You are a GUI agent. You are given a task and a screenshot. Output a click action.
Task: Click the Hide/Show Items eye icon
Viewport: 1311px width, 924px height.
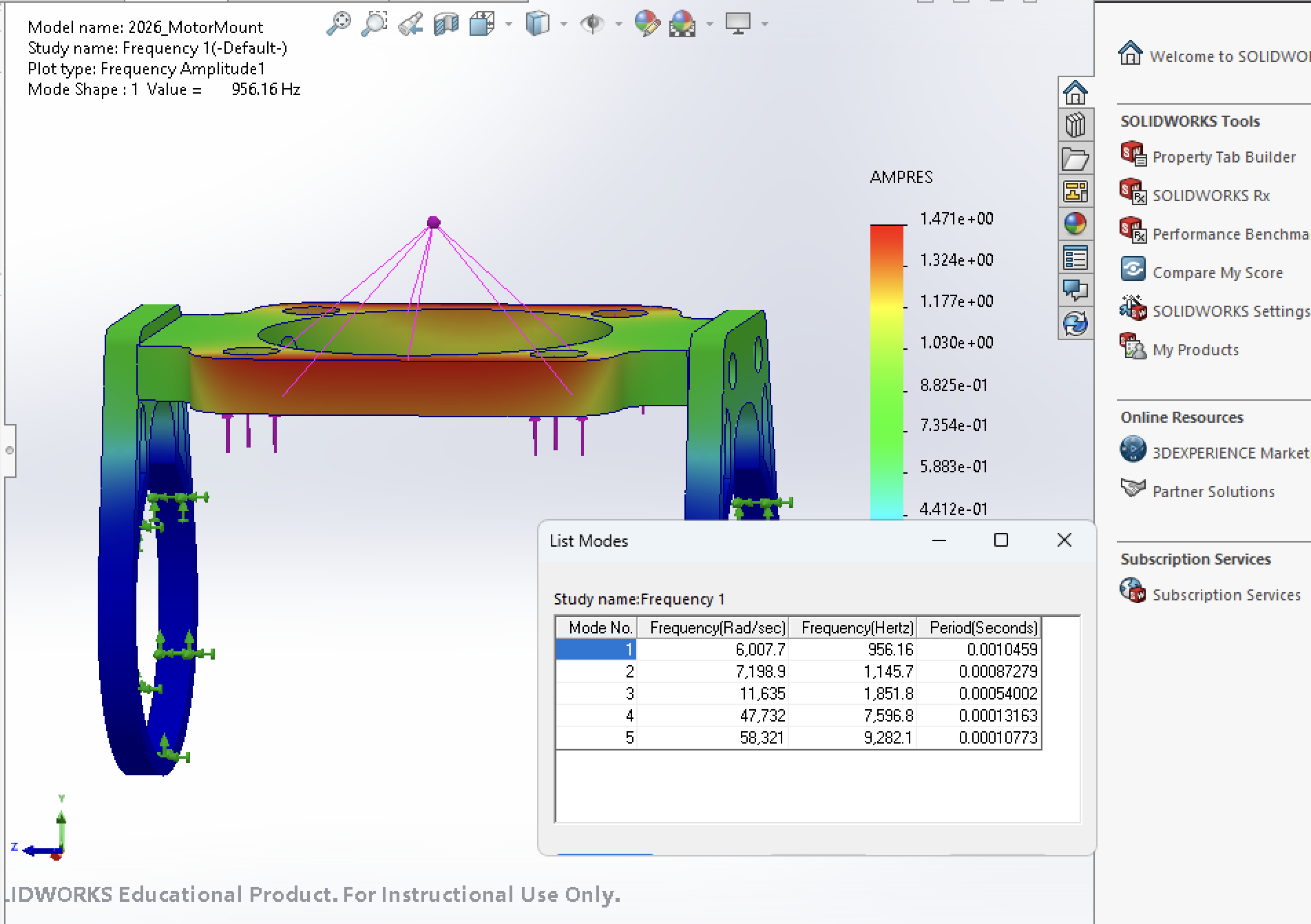pos(593,24)
